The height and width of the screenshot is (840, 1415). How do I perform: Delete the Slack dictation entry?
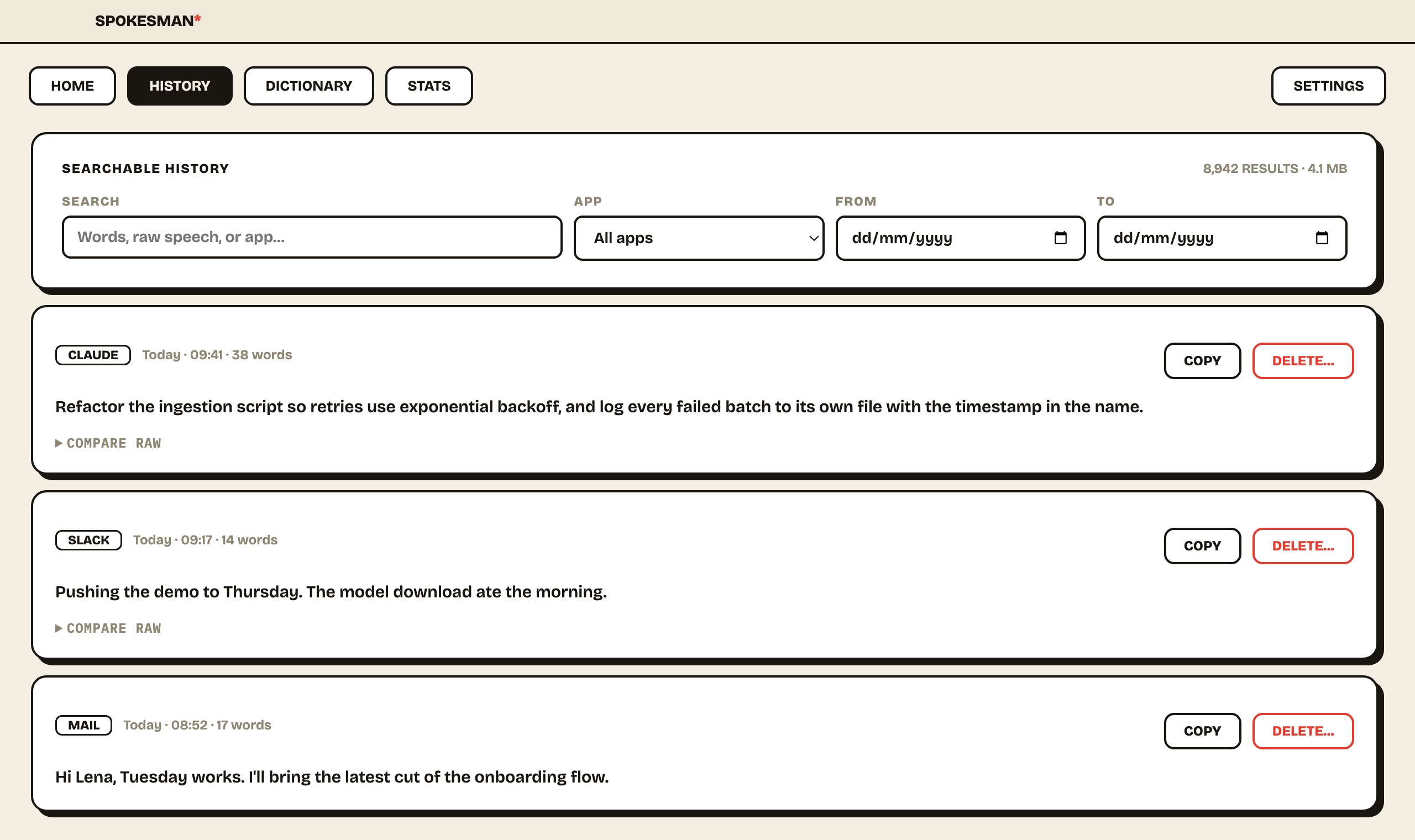(1302, 545)
